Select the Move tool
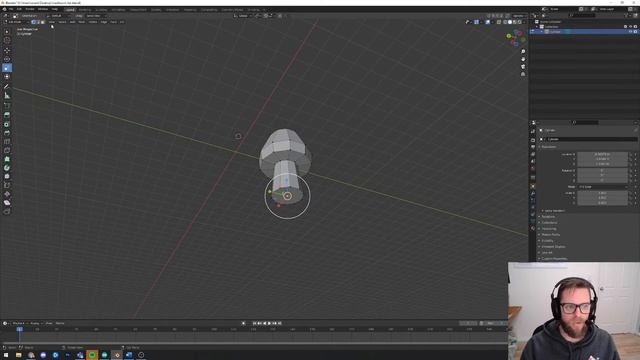 (7, 51)
